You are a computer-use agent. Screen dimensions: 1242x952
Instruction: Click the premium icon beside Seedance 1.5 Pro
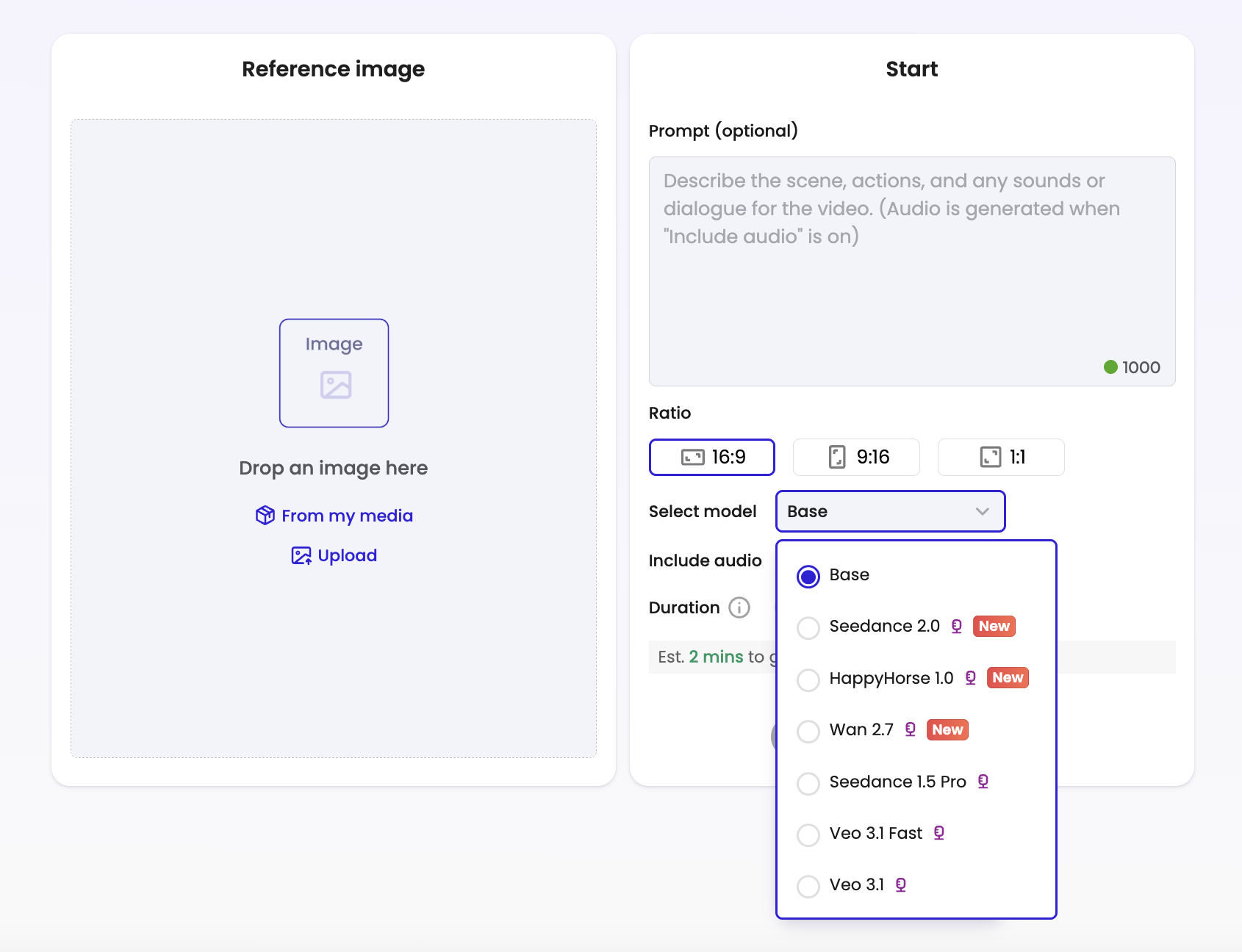[983, 782]
